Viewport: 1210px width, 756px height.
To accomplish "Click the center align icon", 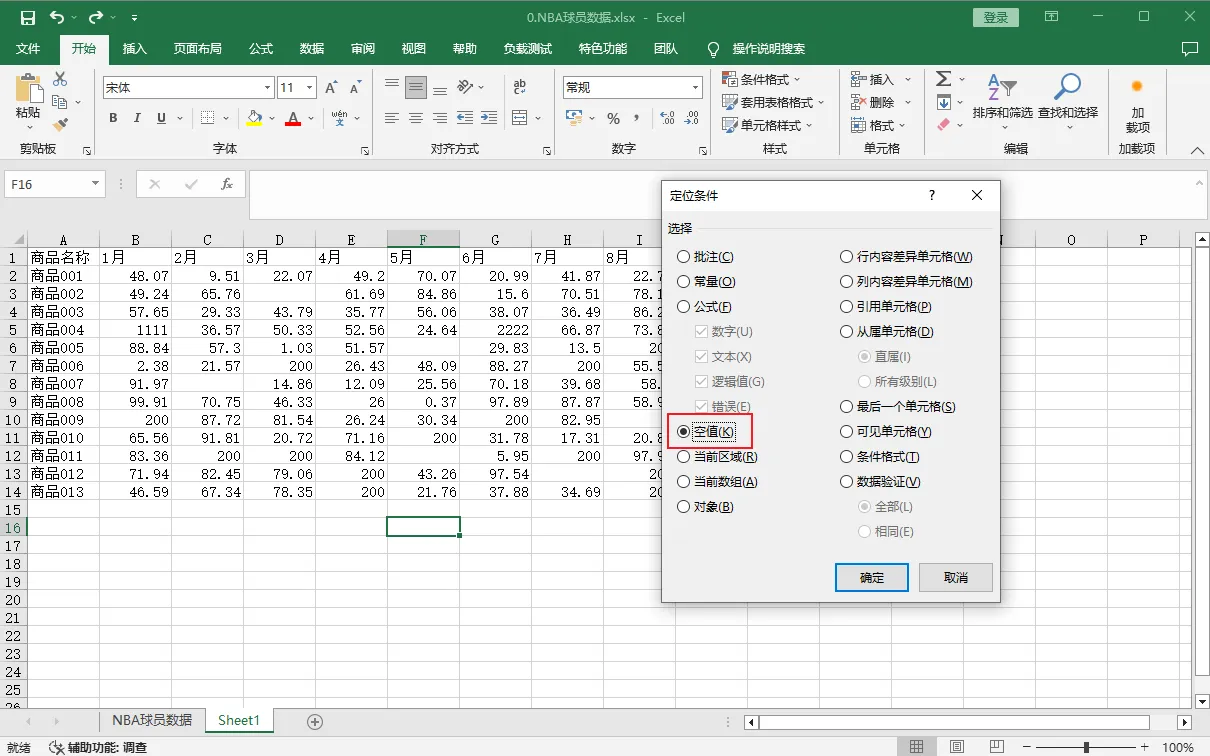I will click(x=416, y=118).
